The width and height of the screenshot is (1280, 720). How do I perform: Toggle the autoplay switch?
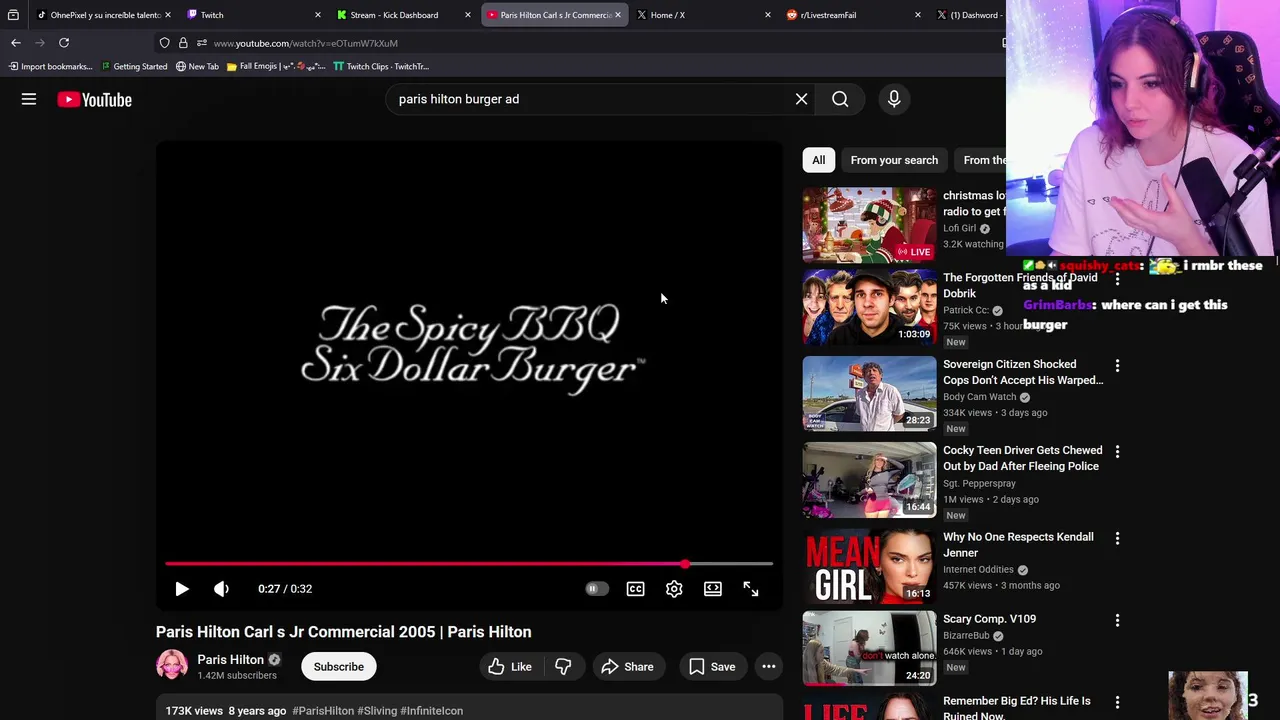pos(595,589)
